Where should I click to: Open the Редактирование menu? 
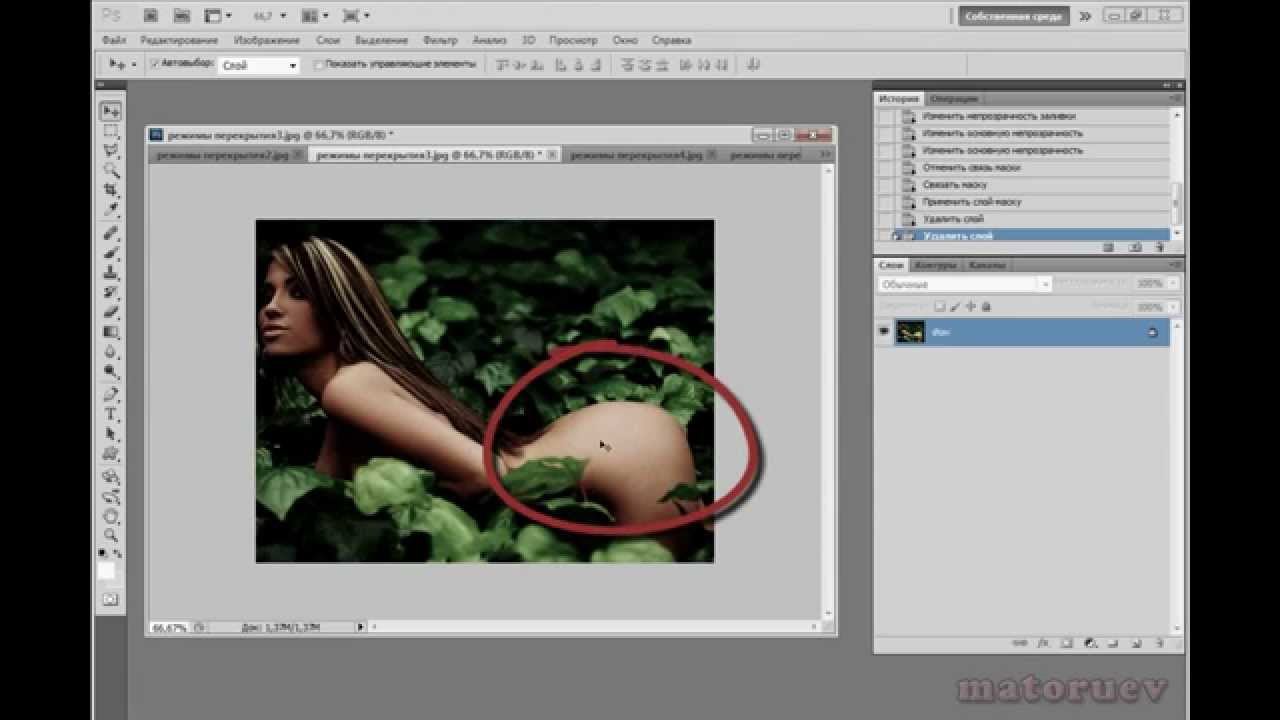[x=179, y=40]
